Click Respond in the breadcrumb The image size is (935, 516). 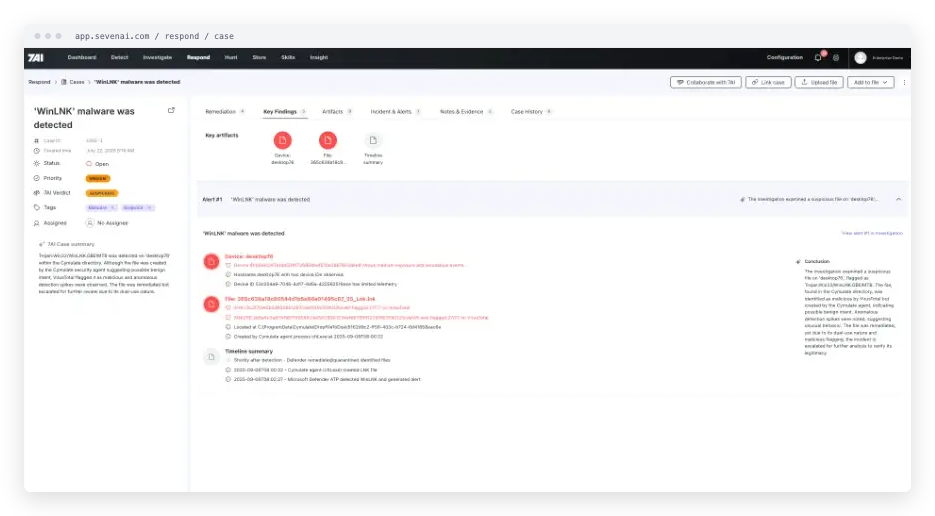(x=39, y=82)
